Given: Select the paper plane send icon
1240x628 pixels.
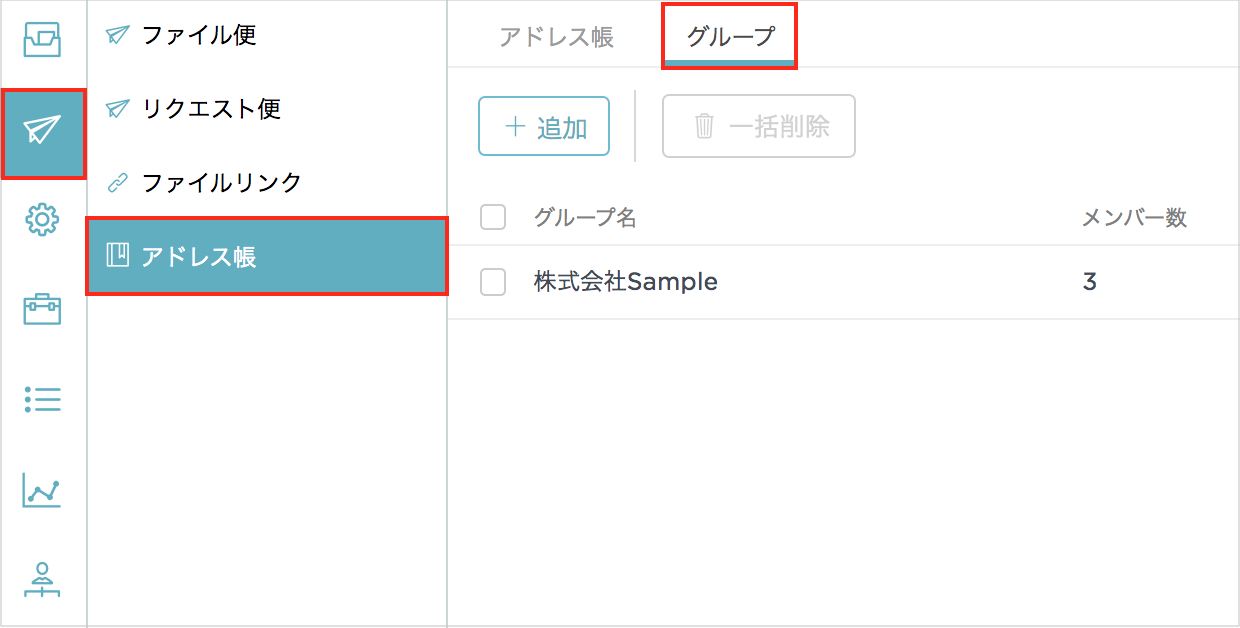Looking at the screenshot, I should (x=43, y=130).
